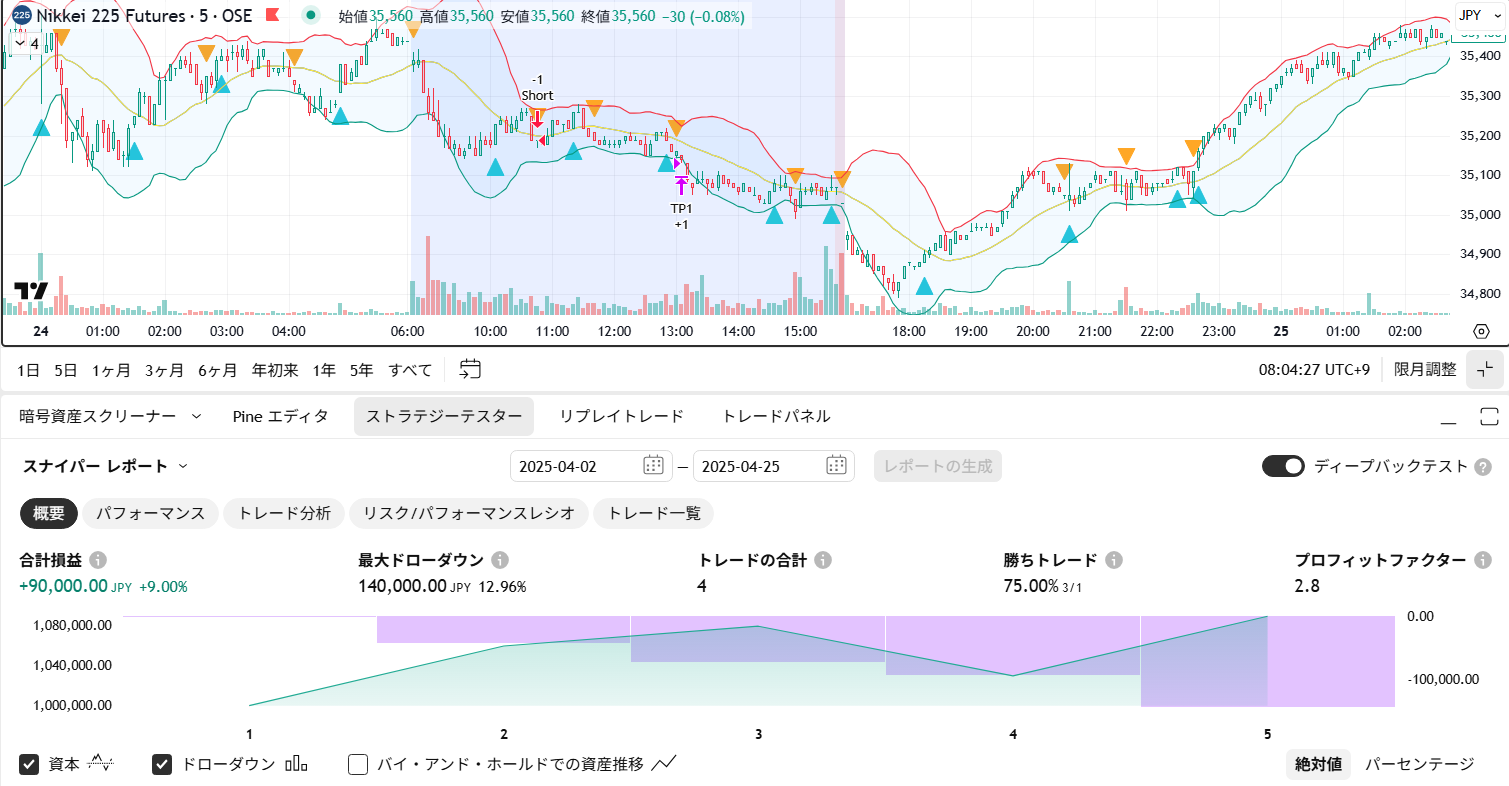This screenshot has height=786, width=1509.
Task: Open the トレード分析 report tab
Action: (284, 514)
